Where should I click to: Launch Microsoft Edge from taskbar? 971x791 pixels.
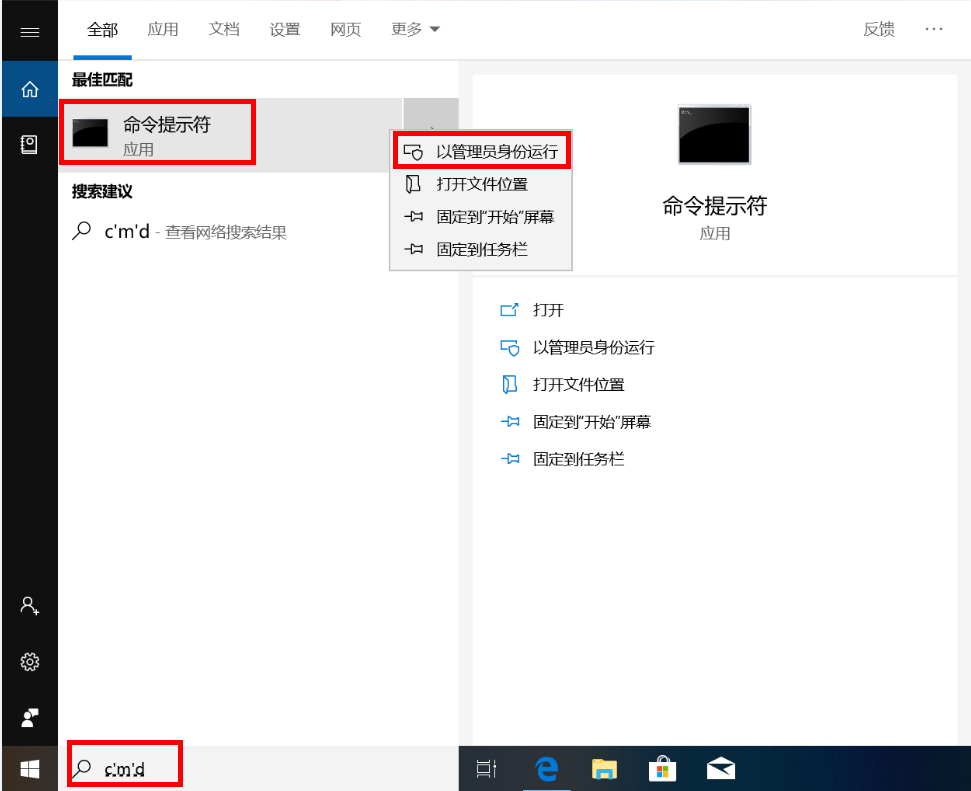546,768
